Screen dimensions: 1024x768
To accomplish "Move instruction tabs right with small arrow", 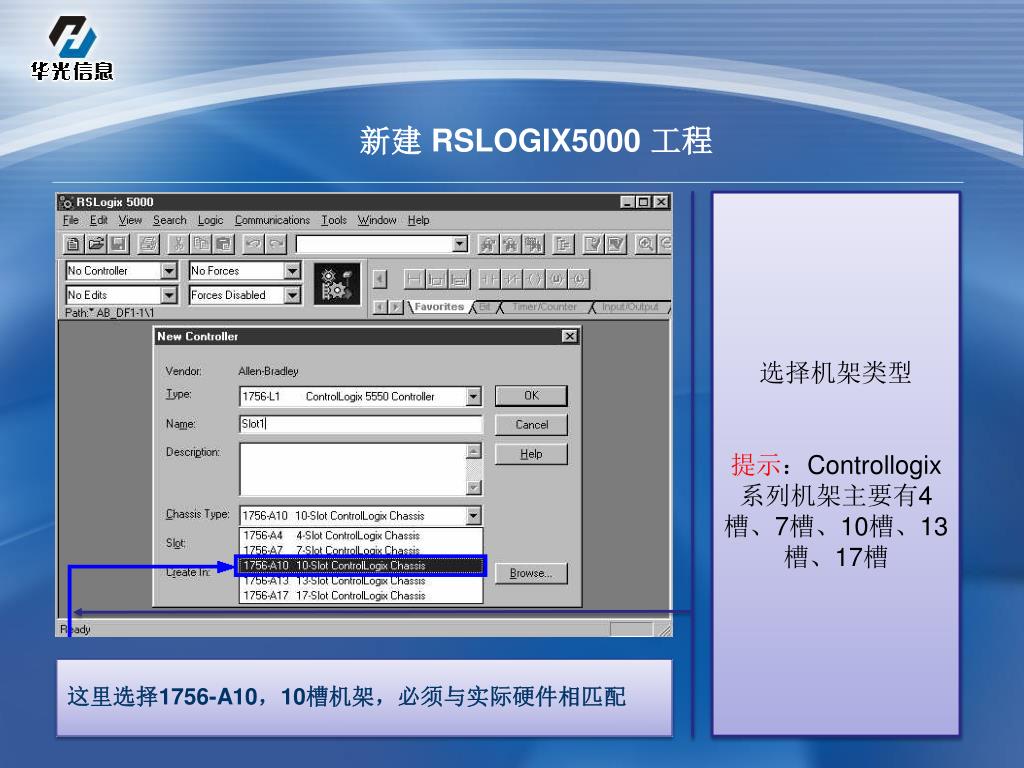I will click(396, 307).
